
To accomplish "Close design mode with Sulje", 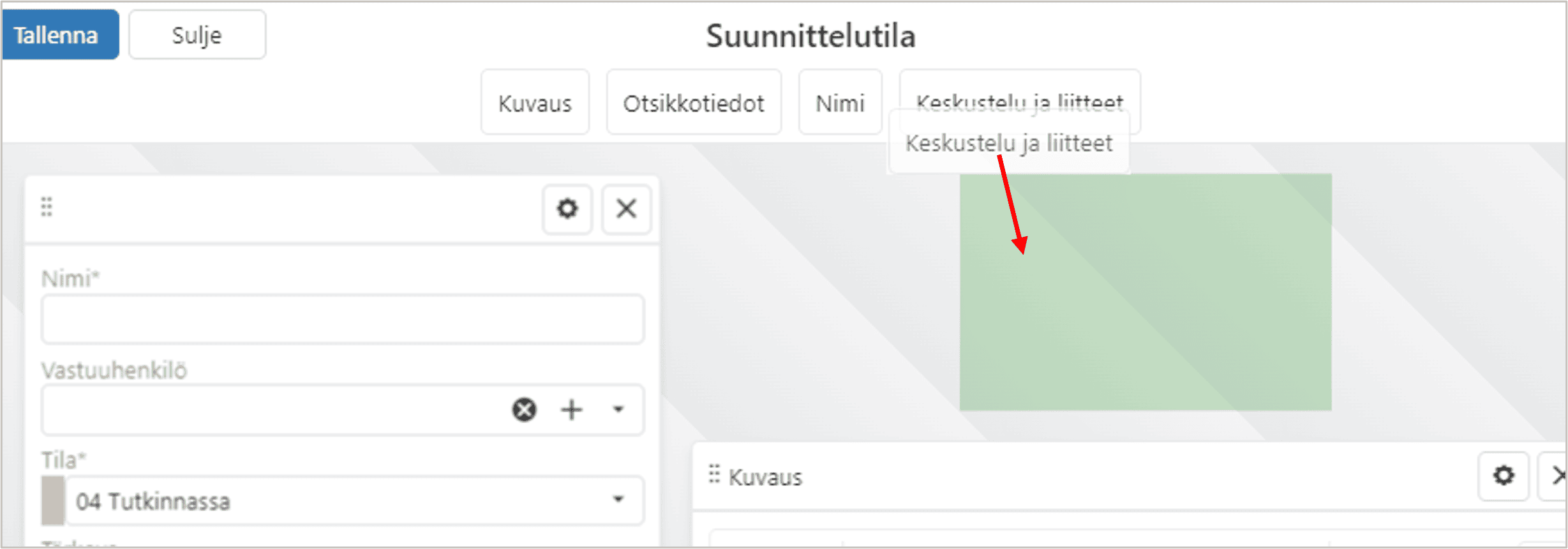I will tap(197, 34).
